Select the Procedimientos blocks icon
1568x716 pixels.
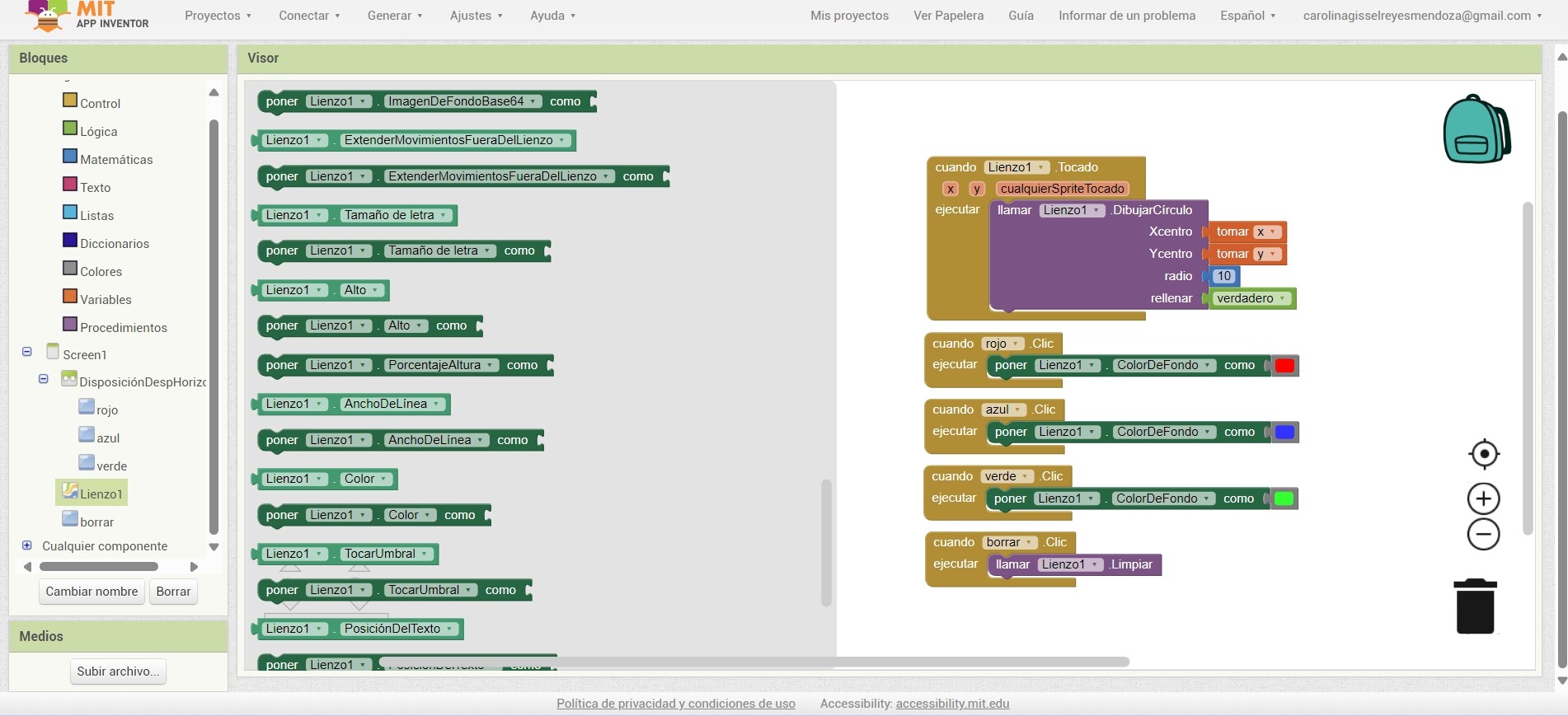pyautogui.click(x=70, y=324)
